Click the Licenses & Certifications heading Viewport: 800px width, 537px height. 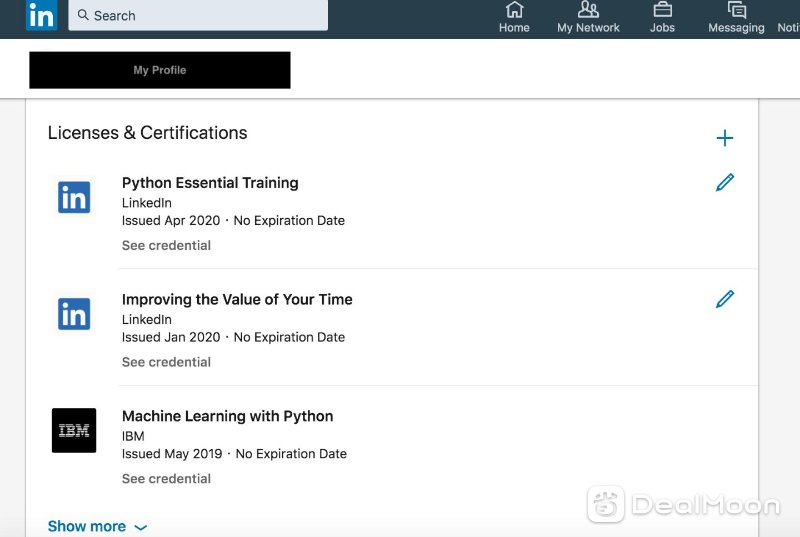pos(147,133)
